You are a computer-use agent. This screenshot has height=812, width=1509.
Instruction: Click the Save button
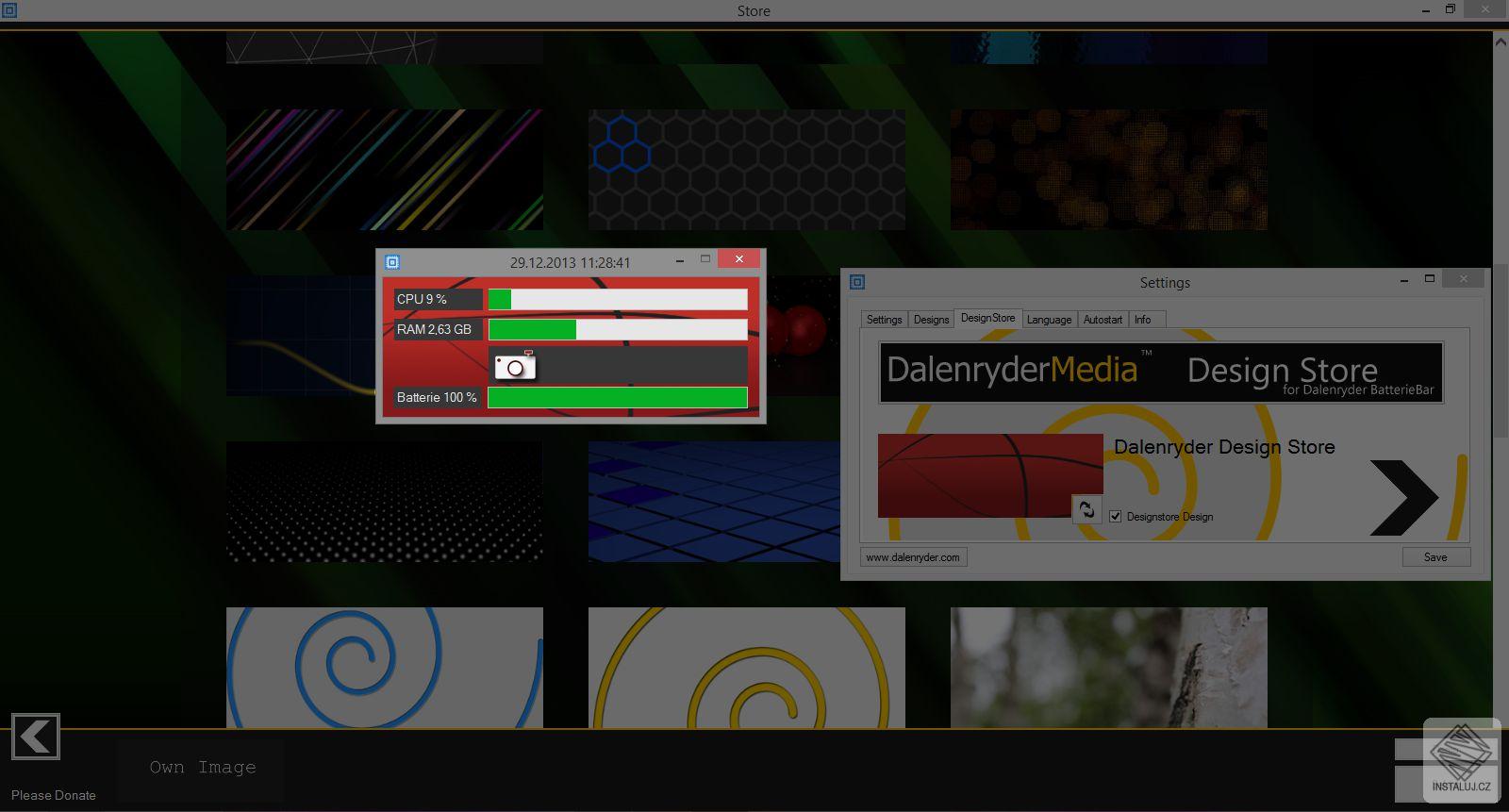pos(1435,557)
